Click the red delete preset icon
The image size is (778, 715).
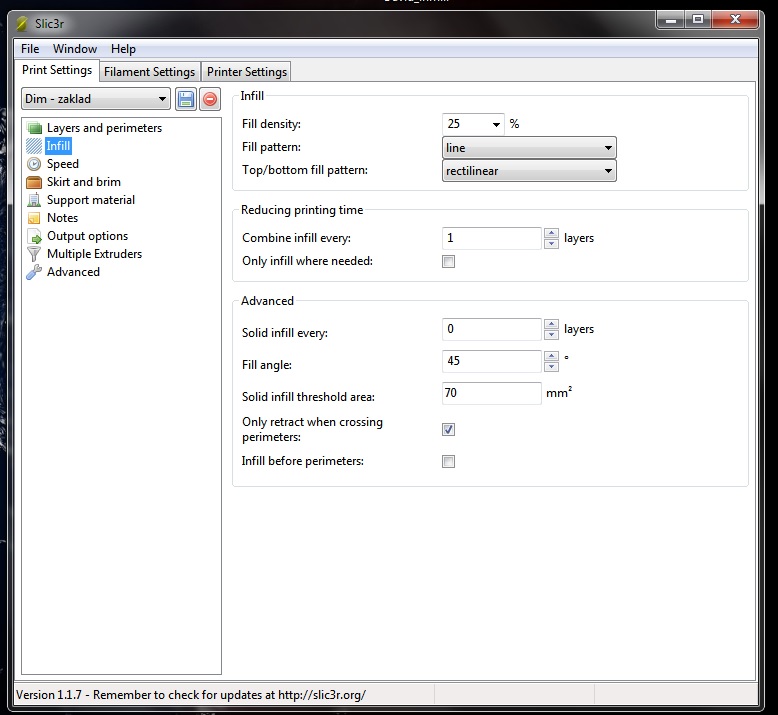(x=210, y=99)
